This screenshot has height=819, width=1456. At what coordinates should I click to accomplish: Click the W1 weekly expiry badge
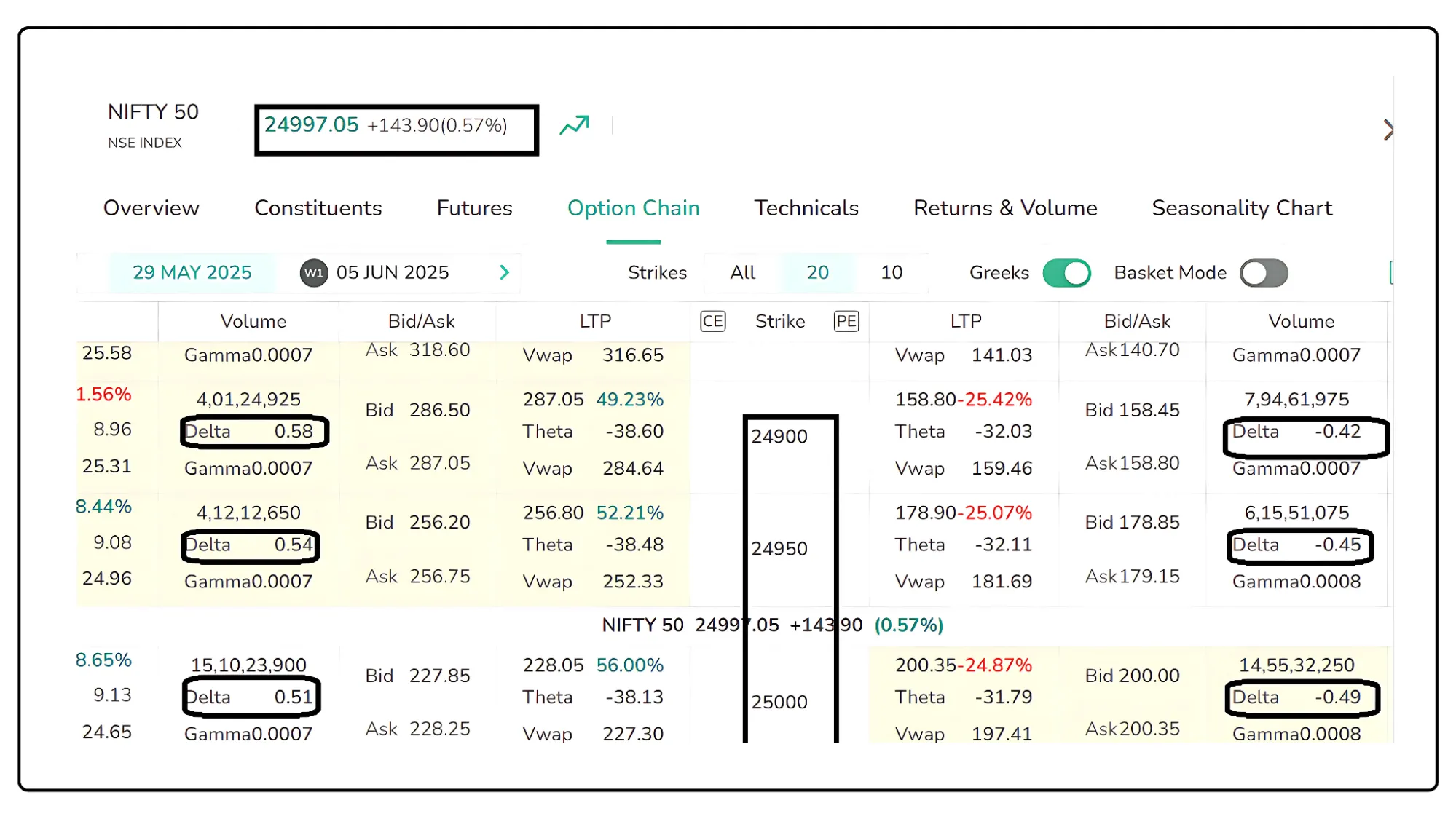[x=313, y=272]
